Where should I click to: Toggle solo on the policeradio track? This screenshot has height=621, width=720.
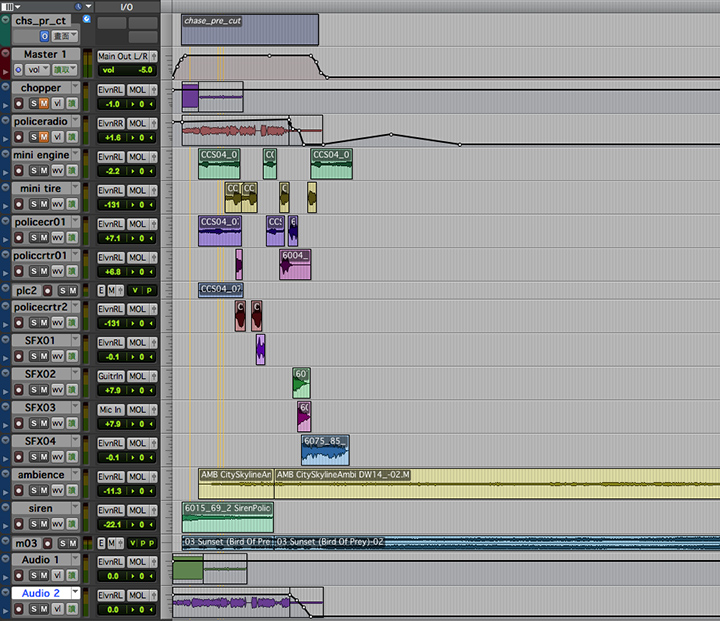[x=32, y=137]
